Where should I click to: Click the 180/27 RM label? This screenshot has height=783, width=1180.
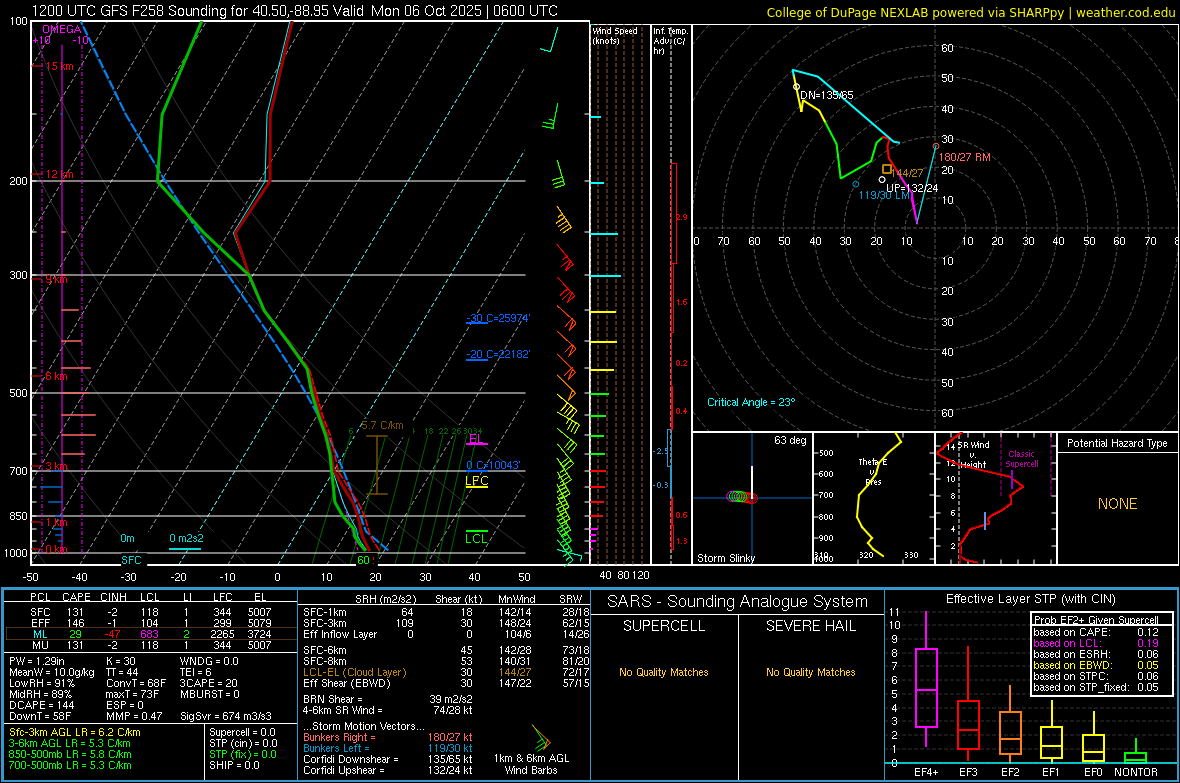click(965, 157)
